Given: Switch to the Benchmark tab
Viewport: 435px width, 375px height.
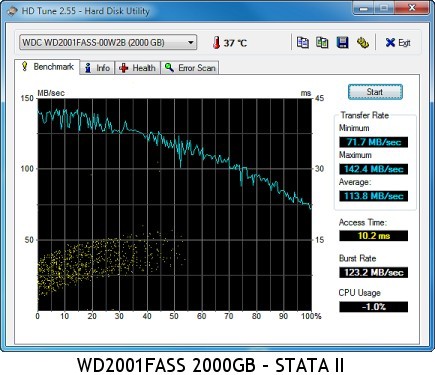Looking at the screenshot, I should tap(47, 67).
